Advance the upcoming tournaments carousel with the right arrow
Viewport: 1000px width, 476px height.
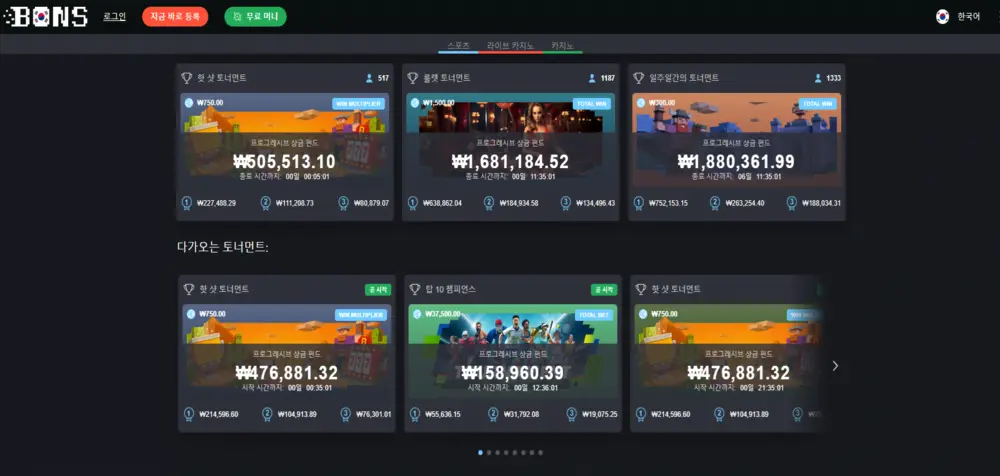coord(835,366)
